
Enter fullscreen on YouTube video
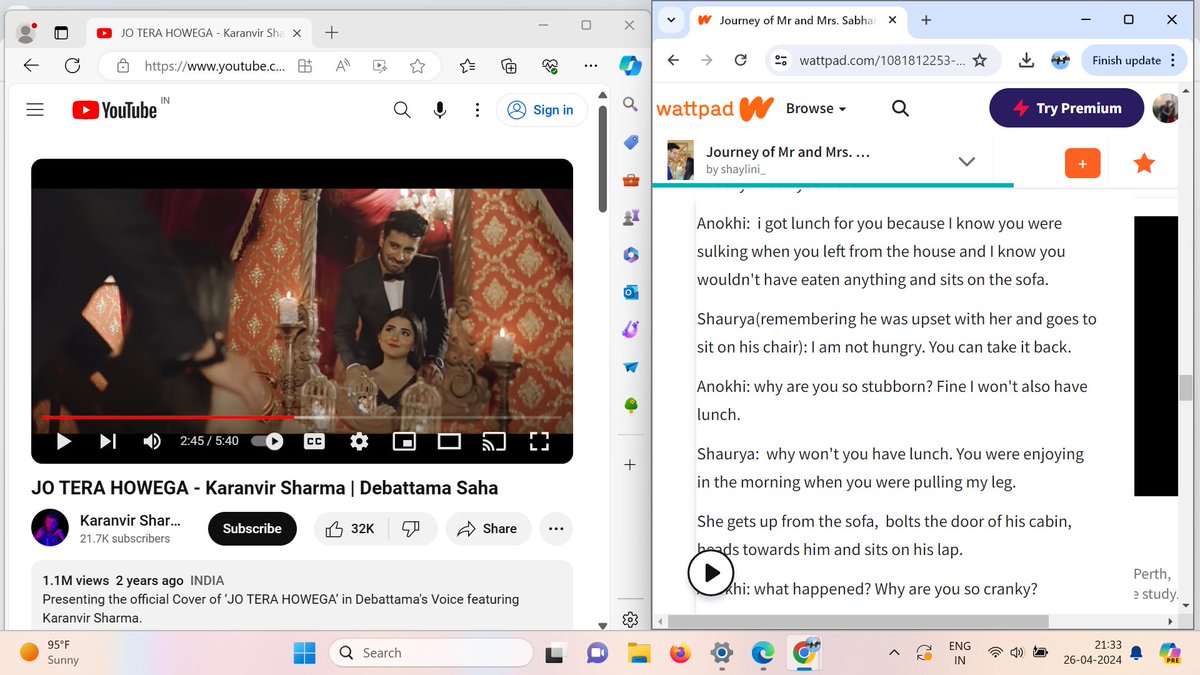point(539,441)
